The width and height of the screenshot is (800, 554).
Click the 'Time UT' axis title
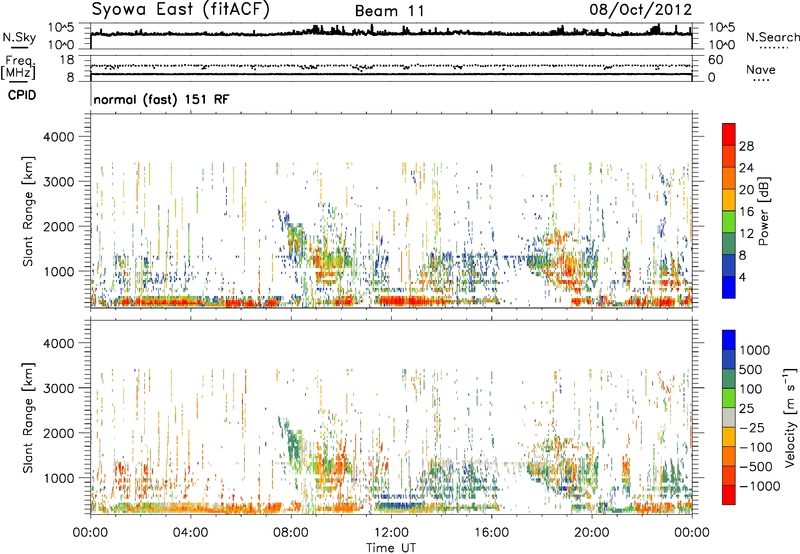click(x=391, y=547)
